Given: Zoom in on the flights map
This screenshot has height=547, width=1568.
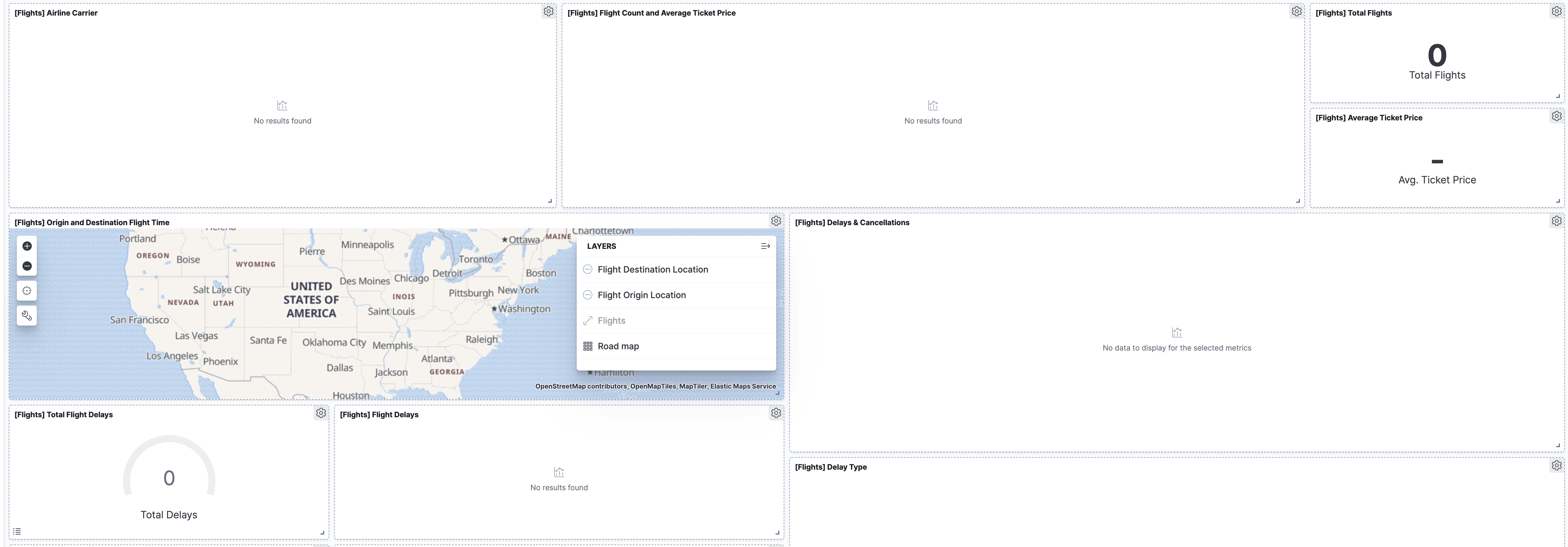Looking at the screenshot, I should (27, 246).
